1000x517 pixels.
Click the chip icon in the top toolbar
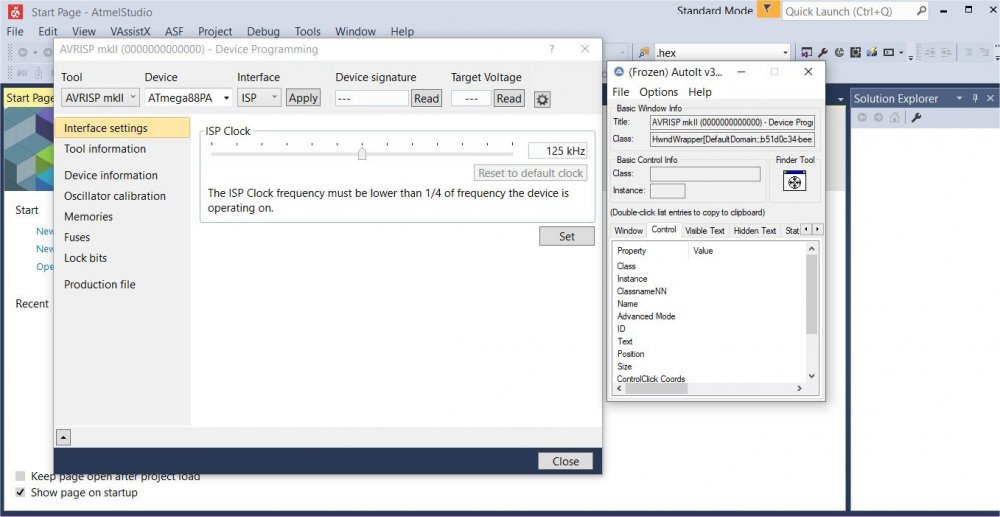coord(855,52)
